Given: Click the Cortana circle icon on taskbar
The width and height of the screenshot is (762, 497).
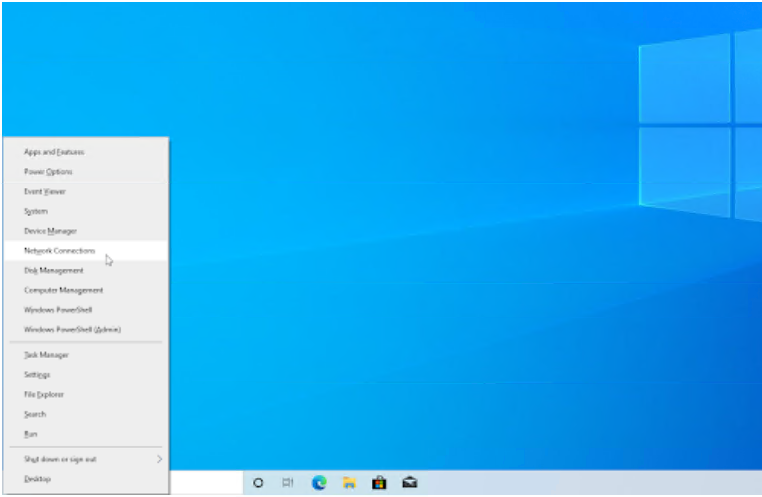Looking at the screenshot, I should tap(258, 483).
